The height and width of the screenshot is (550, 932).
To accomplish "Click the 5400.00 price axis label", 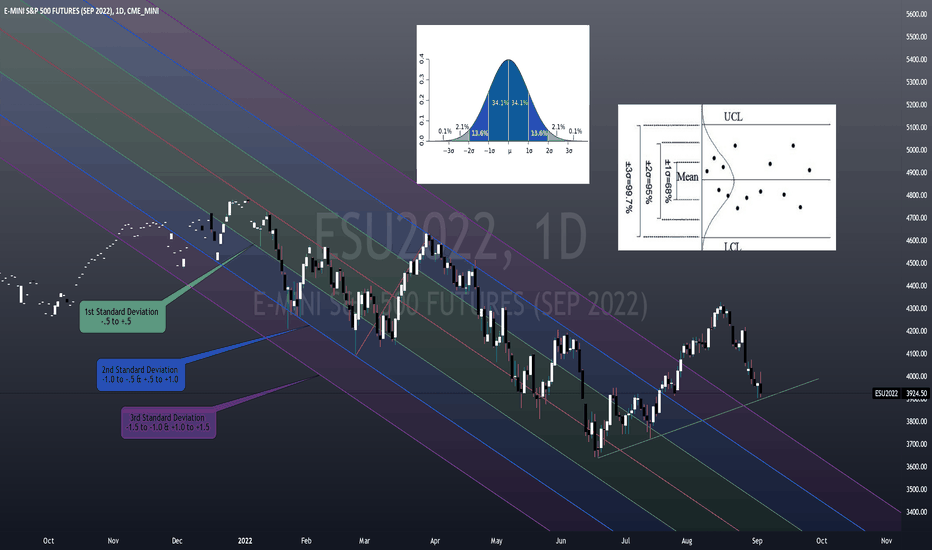I will pyautogui.click(x=916, y=59).
